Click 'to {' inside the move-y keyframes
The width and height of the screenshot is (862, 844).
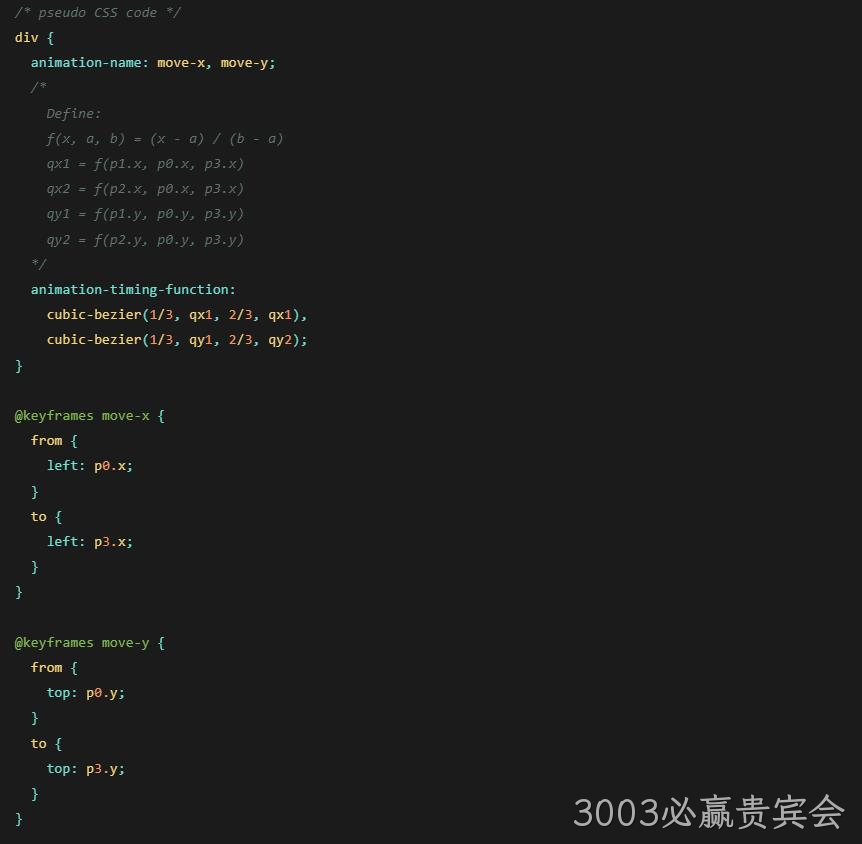click(46, 744)
